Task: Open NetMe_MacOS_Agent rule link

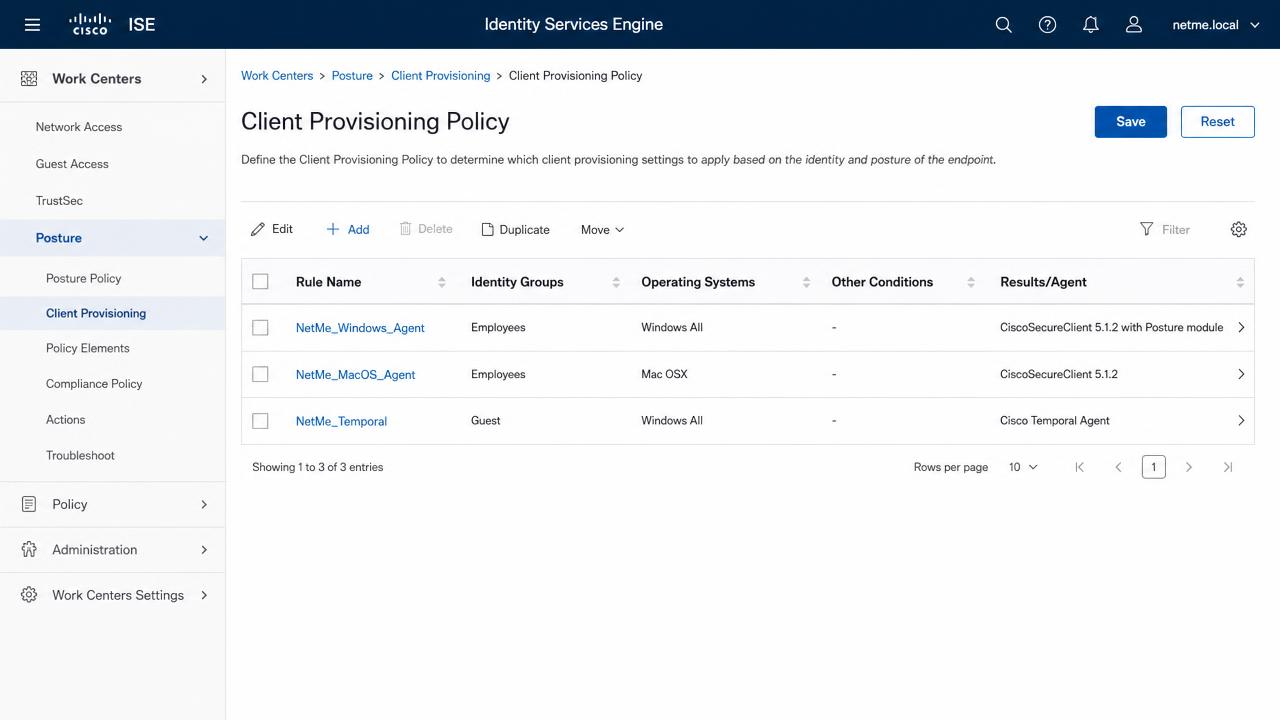Action: (x=355, y=375)
